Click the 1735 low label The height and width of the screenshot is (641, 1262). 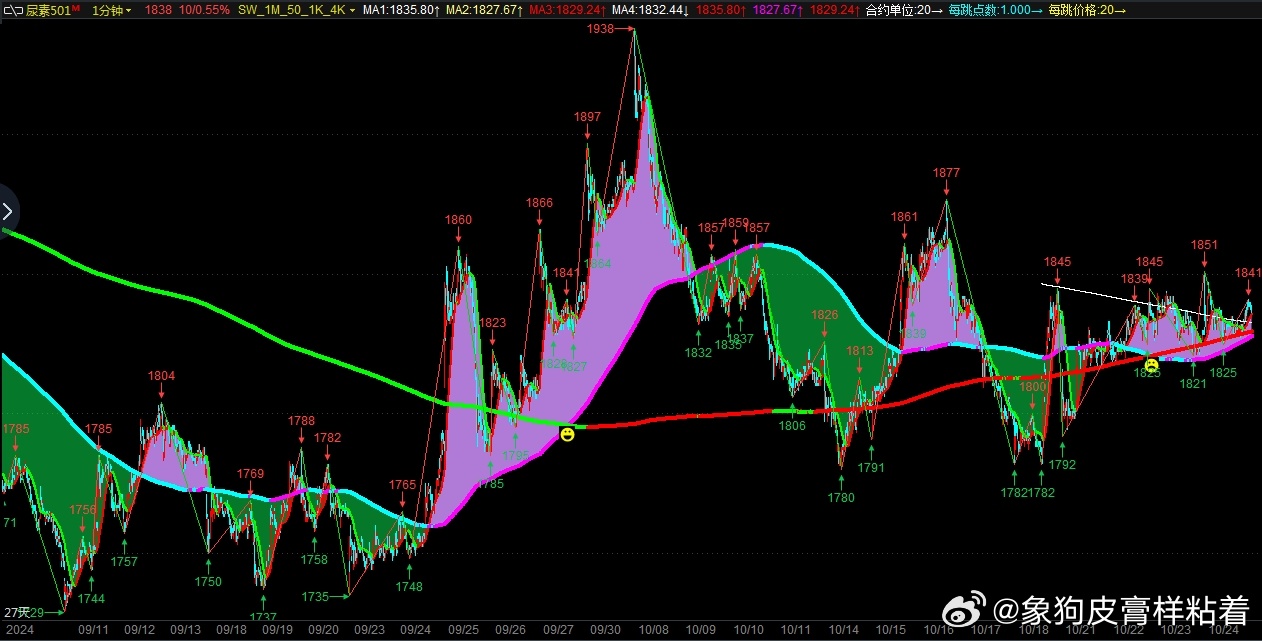click(x=315, y=597)
